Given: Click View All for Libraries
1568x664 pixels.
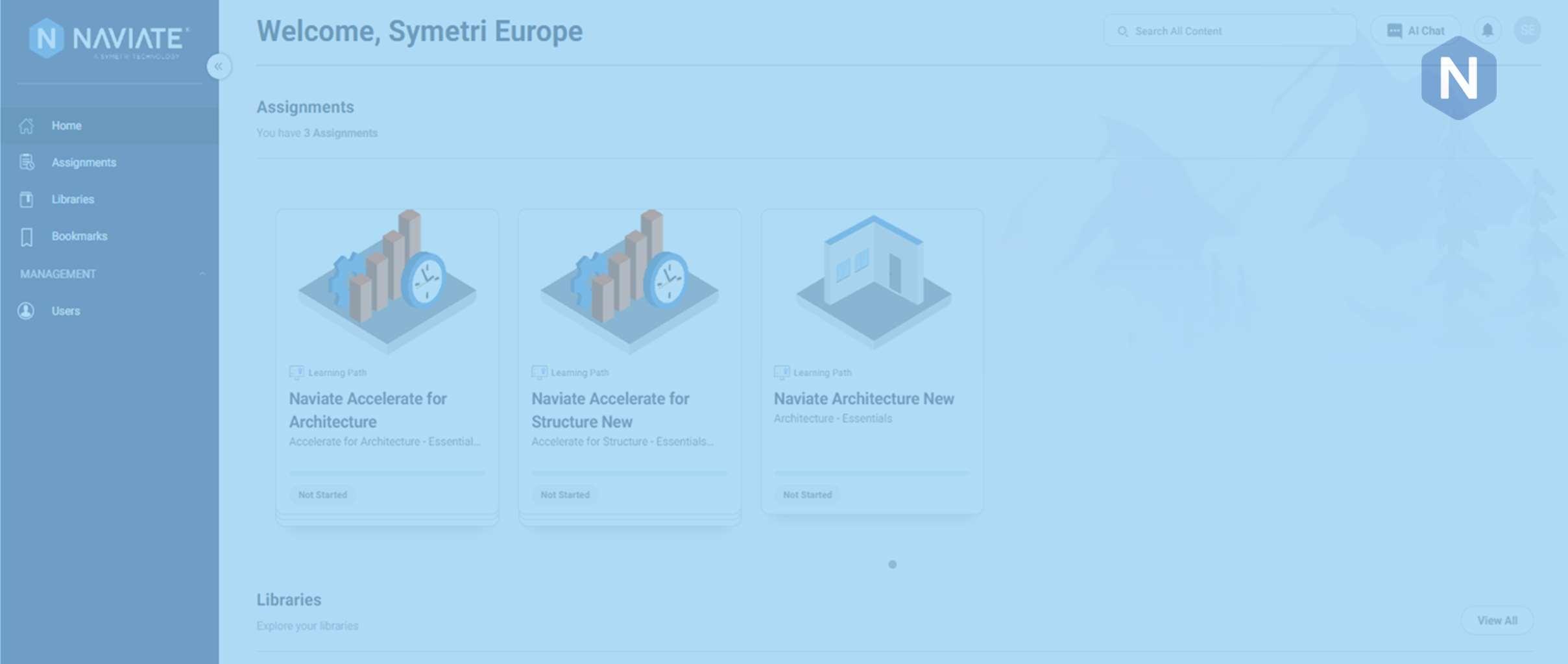Looking at the screenshot, I should click(1497, 621).
